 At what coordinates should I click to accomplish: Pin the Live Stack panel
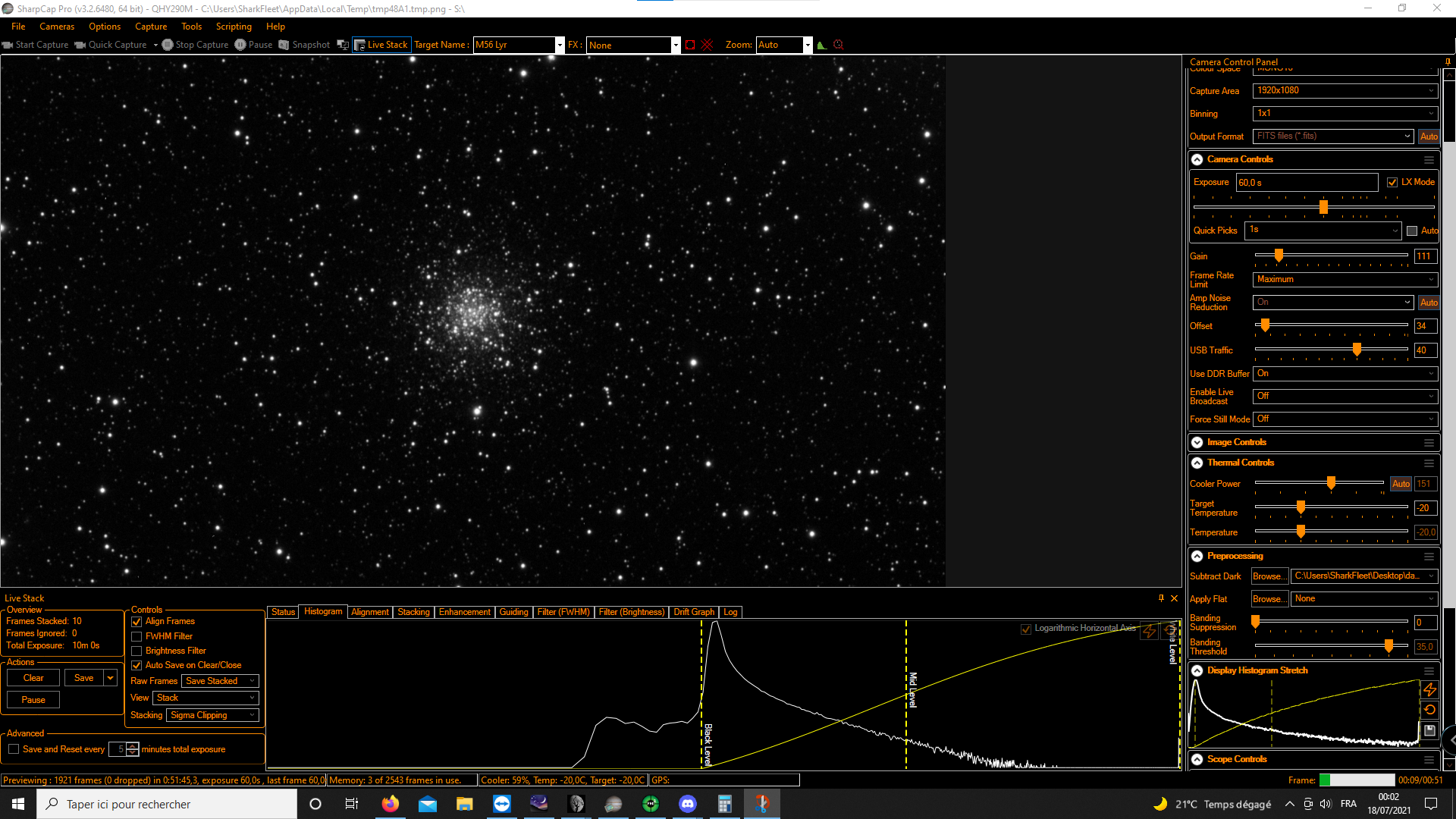(1161, 598)
